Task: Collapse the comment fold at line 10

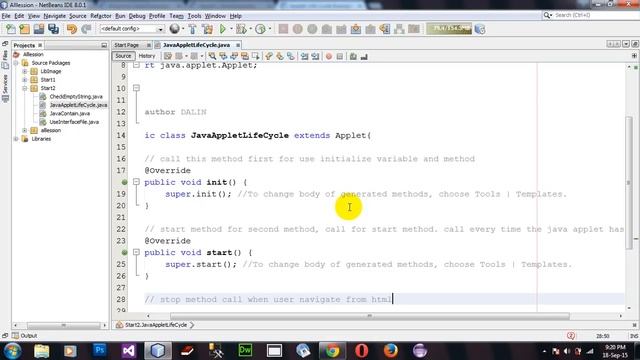Action: 136,88
